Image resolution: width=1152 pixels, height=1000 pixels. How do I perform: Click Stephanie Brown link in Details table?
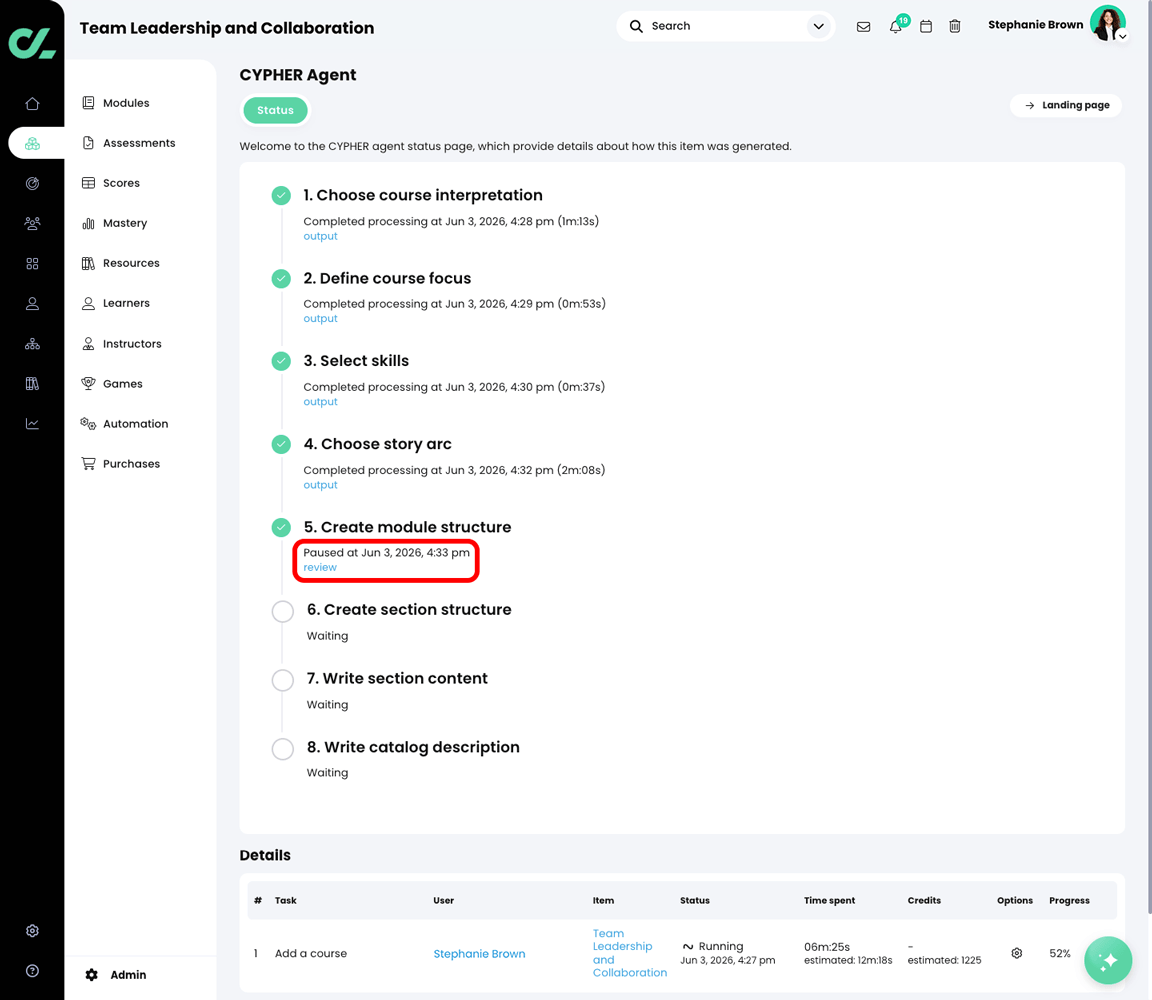(479, 954)
